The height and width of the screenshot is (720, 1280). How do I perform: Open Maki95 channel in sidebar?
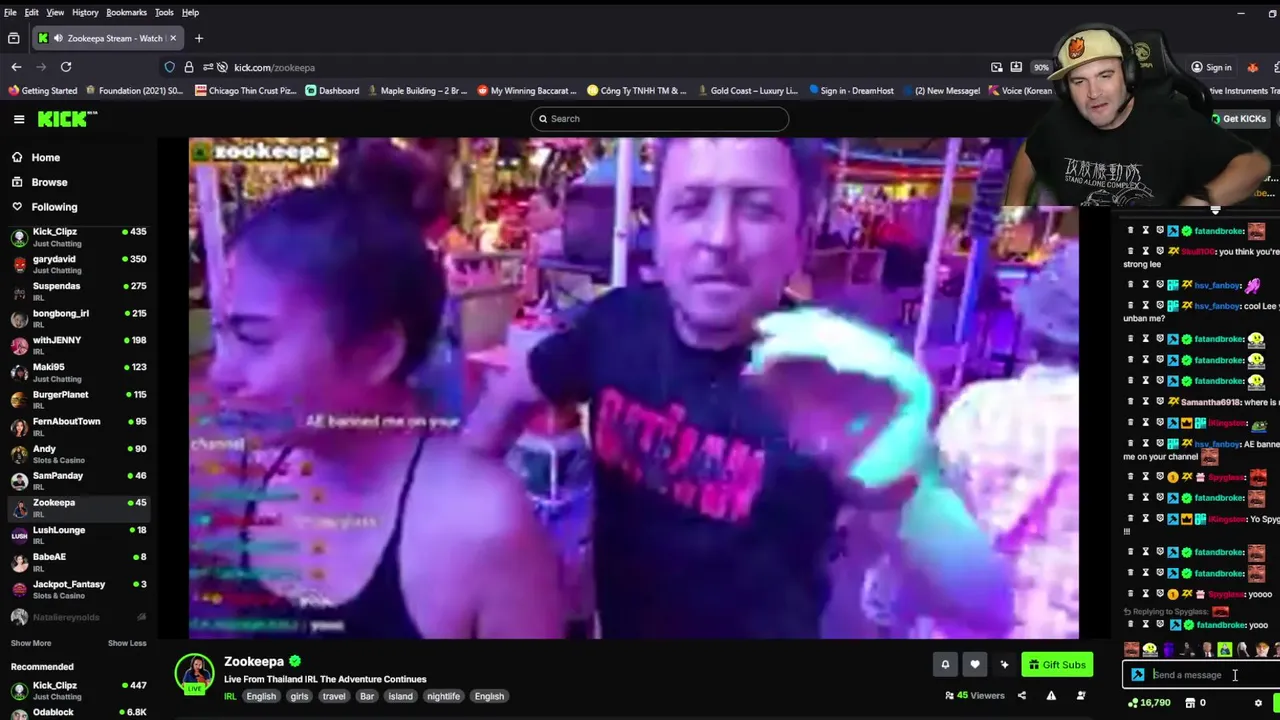(x=78, y=372)
